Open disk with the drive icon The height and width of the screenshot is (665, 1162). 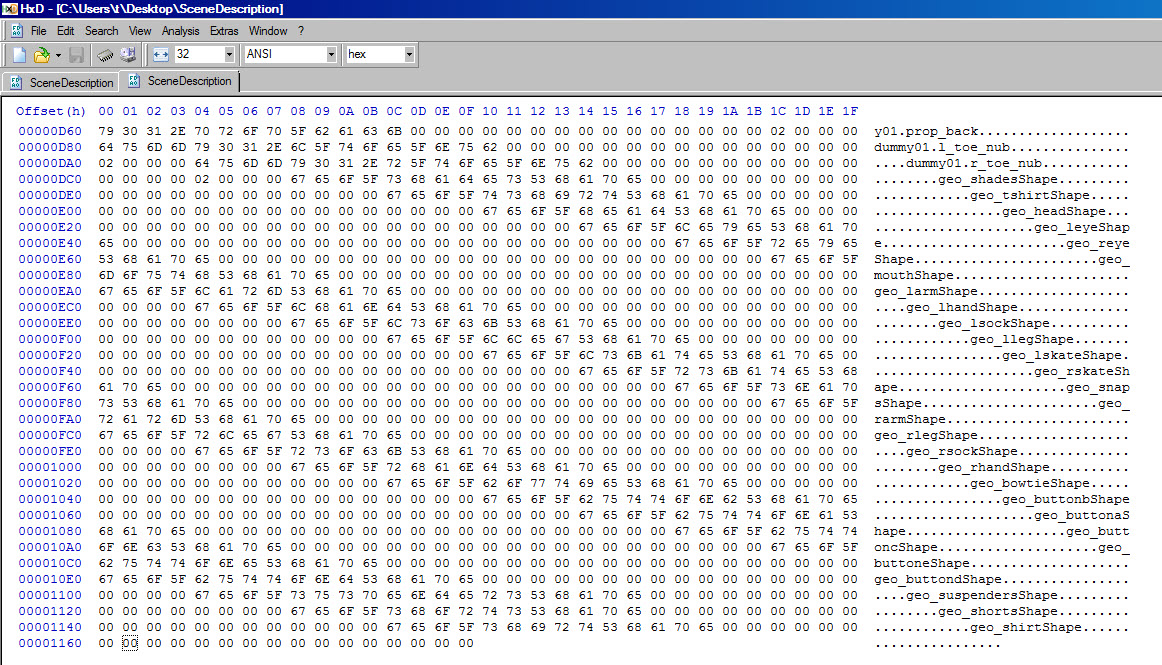[128, 54]
